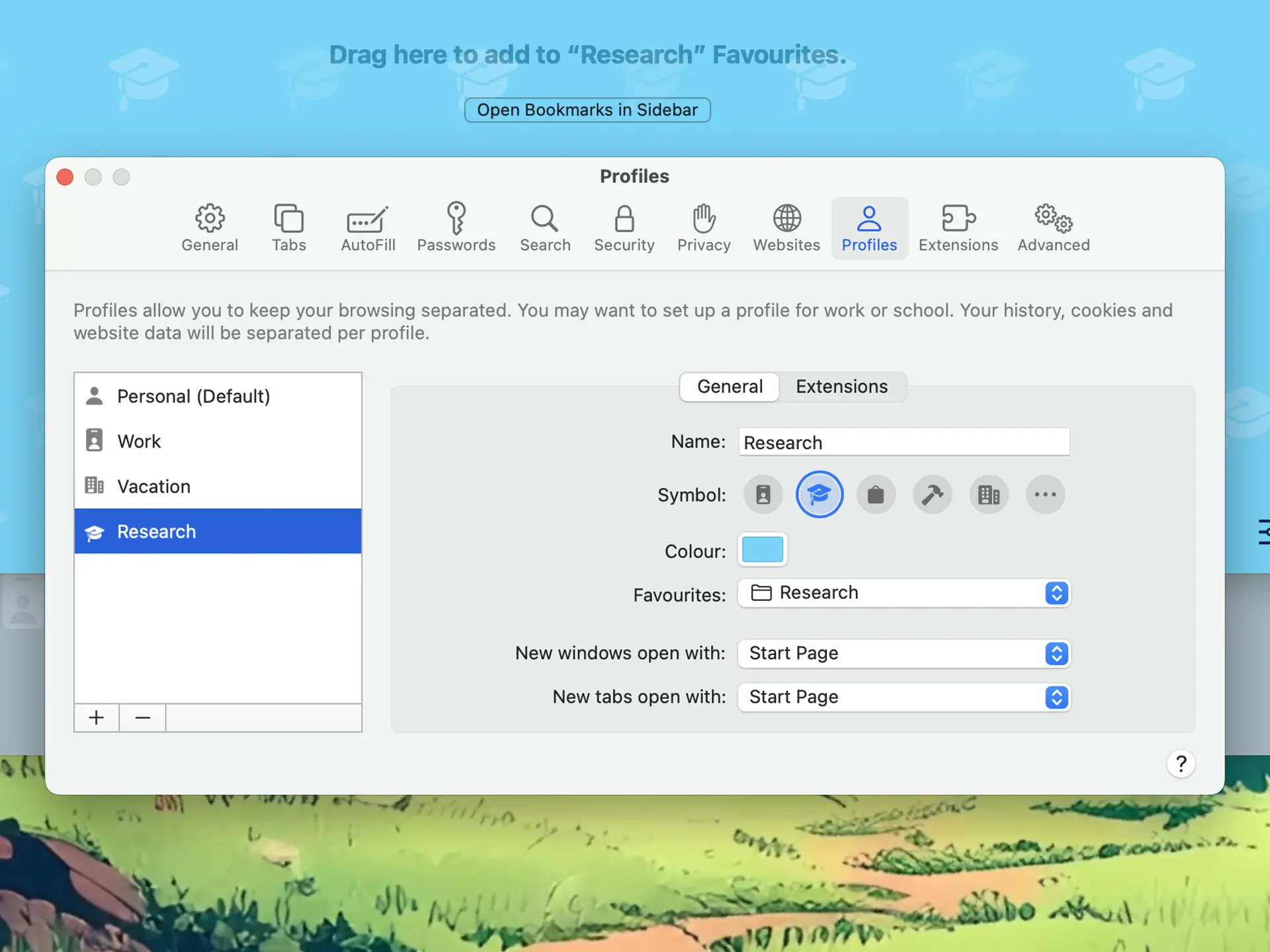The height and width of the screenshot is (952, 1270).
Task: Open the Privacy settings pane
Action: (x=703, y=228)
